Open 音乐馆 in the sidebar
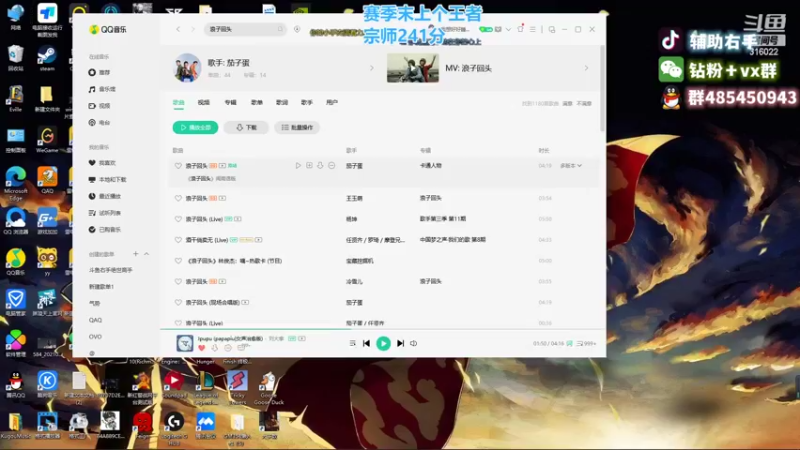This screenshot has height=450, width=800. pos(102,89)
